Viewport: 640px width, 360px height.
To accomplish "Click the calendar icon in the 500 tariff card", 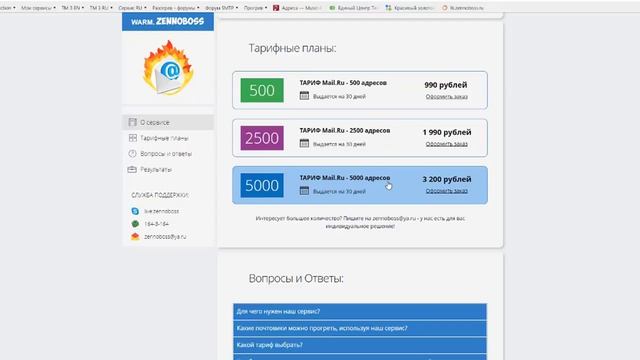I will 304,96.
